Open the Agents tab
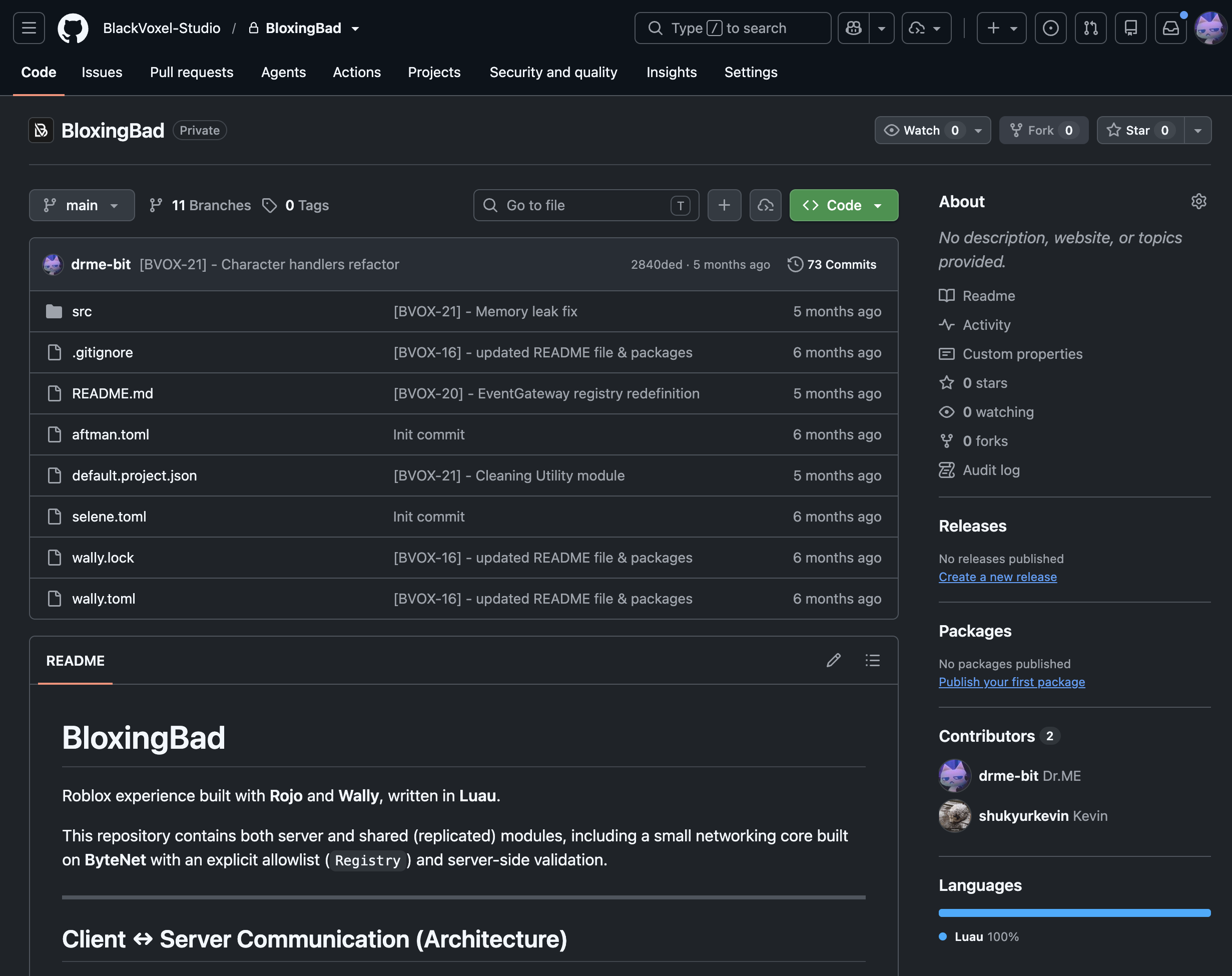Viewport: 1232px width, 976px height. [x=283, y=72]
